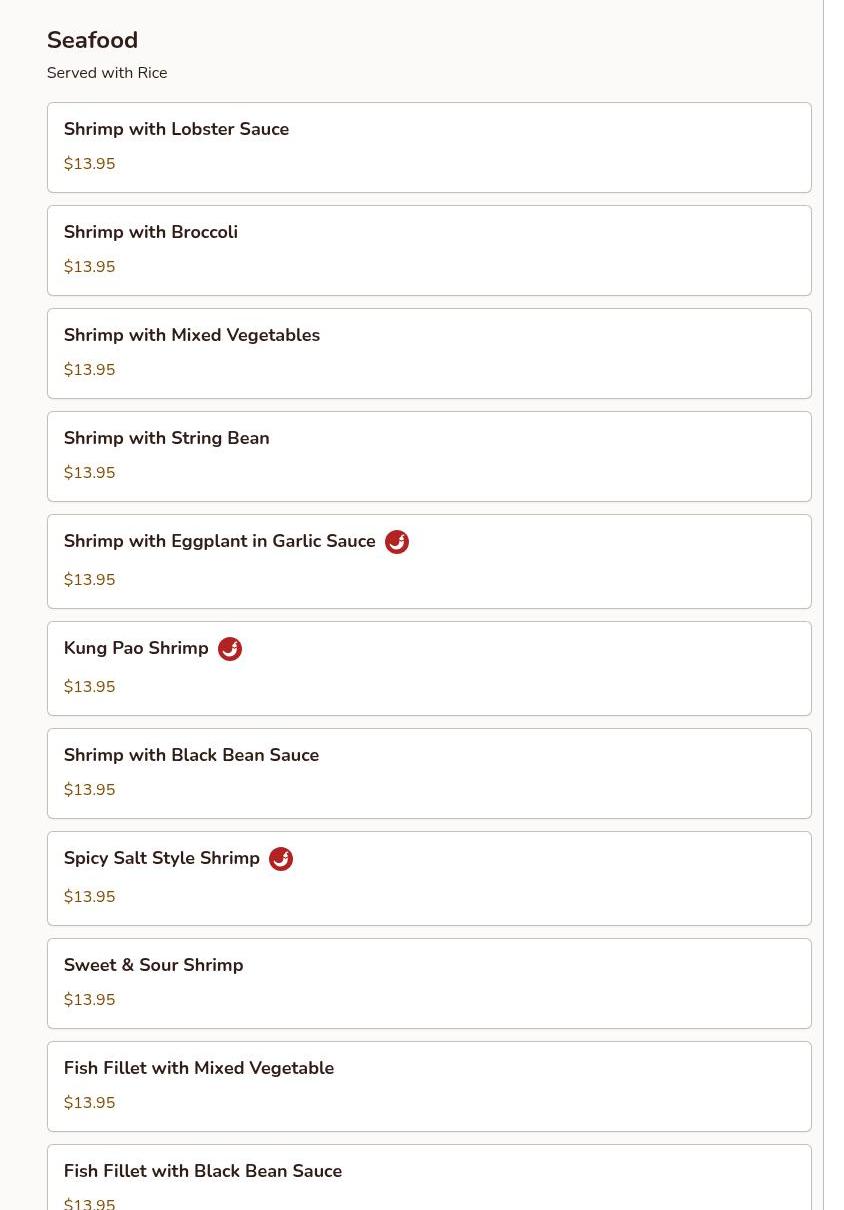The height and width of the screenshot is (1210, 844).
Task: Open Fish Fillet with Mixed Vegetable
Action: 429,1086
